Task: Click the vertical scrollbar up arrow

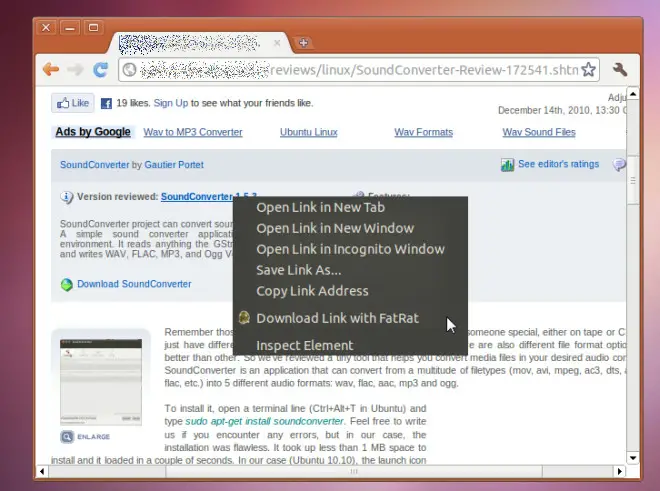Action: click(633, 94)
